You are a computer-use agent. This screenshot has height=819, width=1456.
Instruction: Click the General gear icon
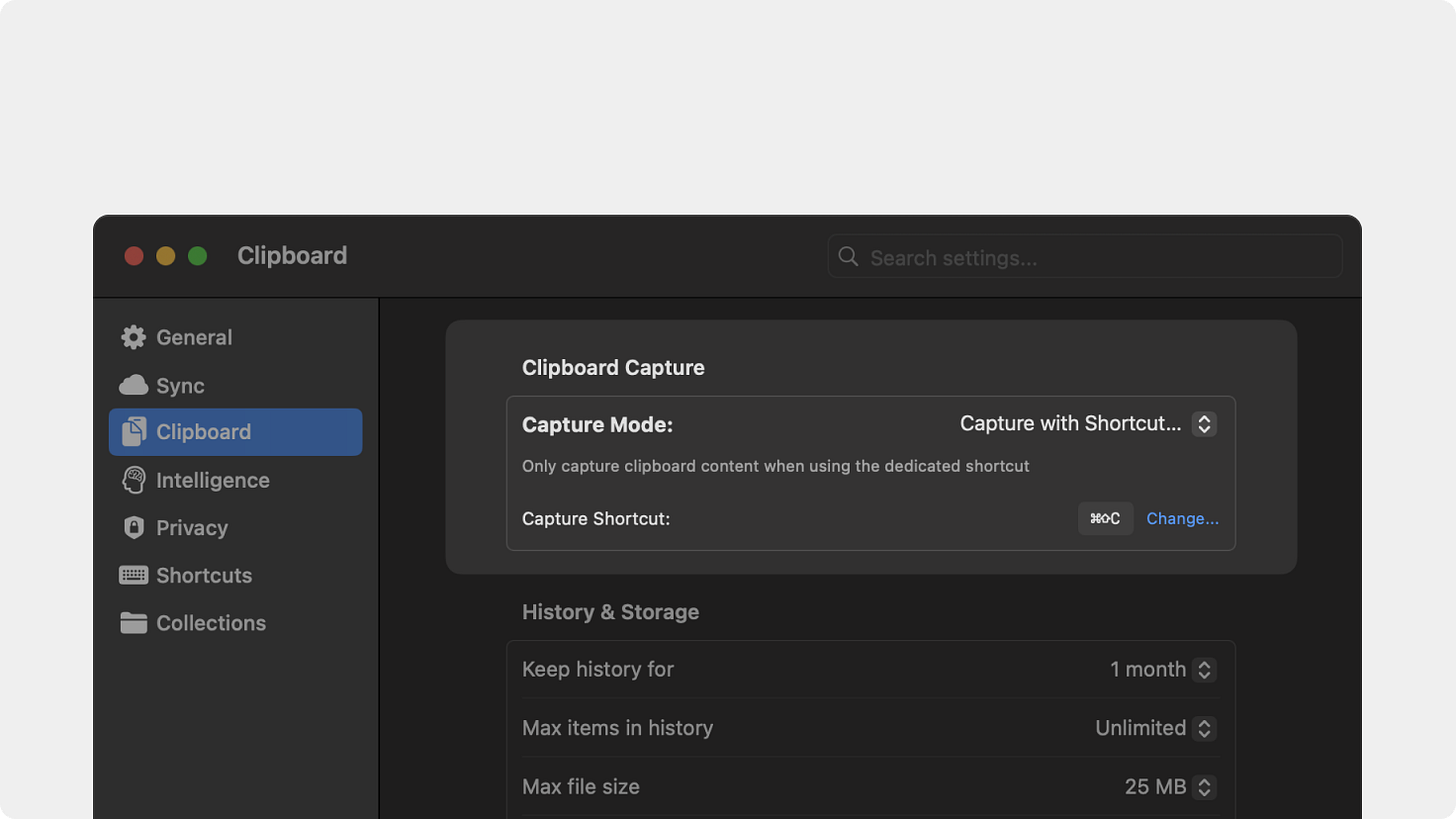[x=133, y=337]
